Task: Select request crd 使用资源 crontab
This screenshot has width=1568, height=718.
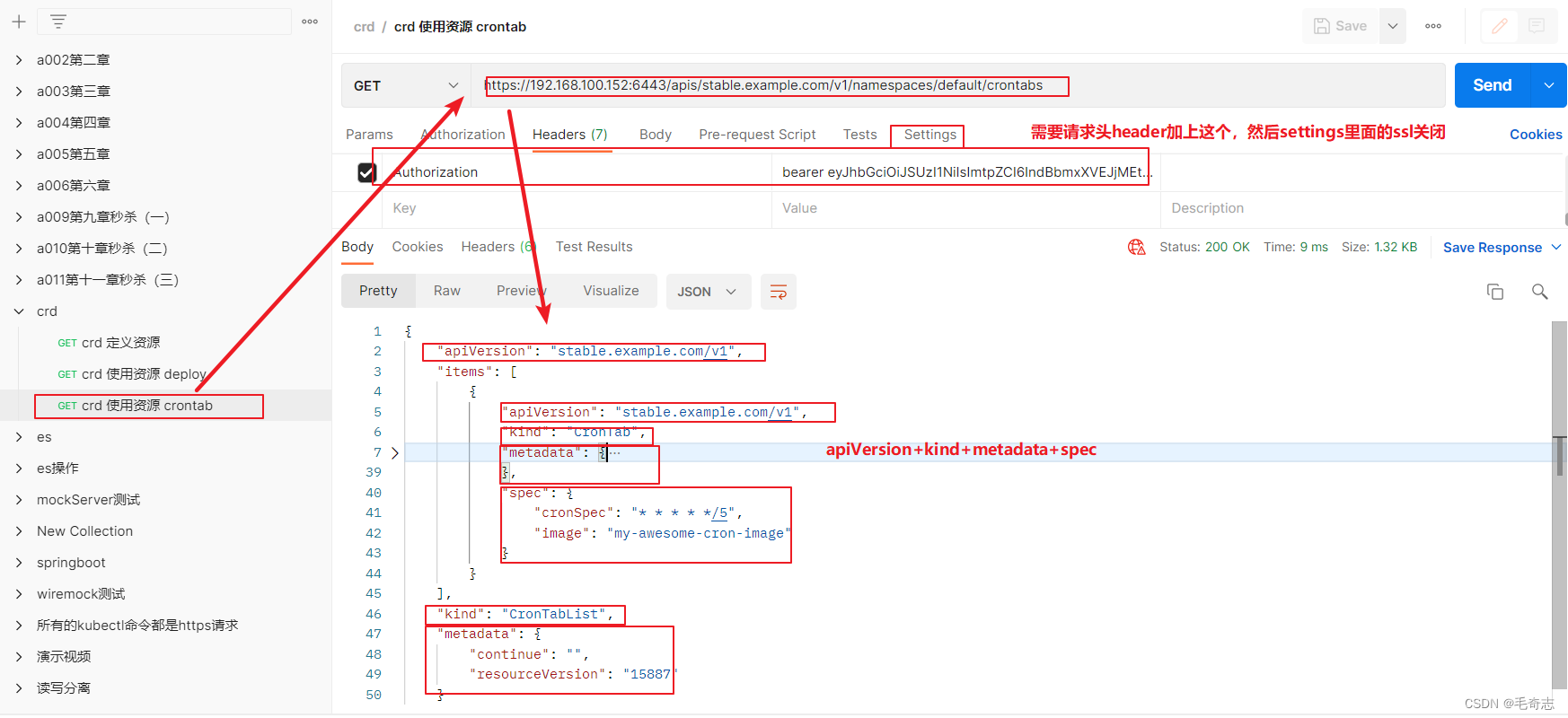Action: 135,406
